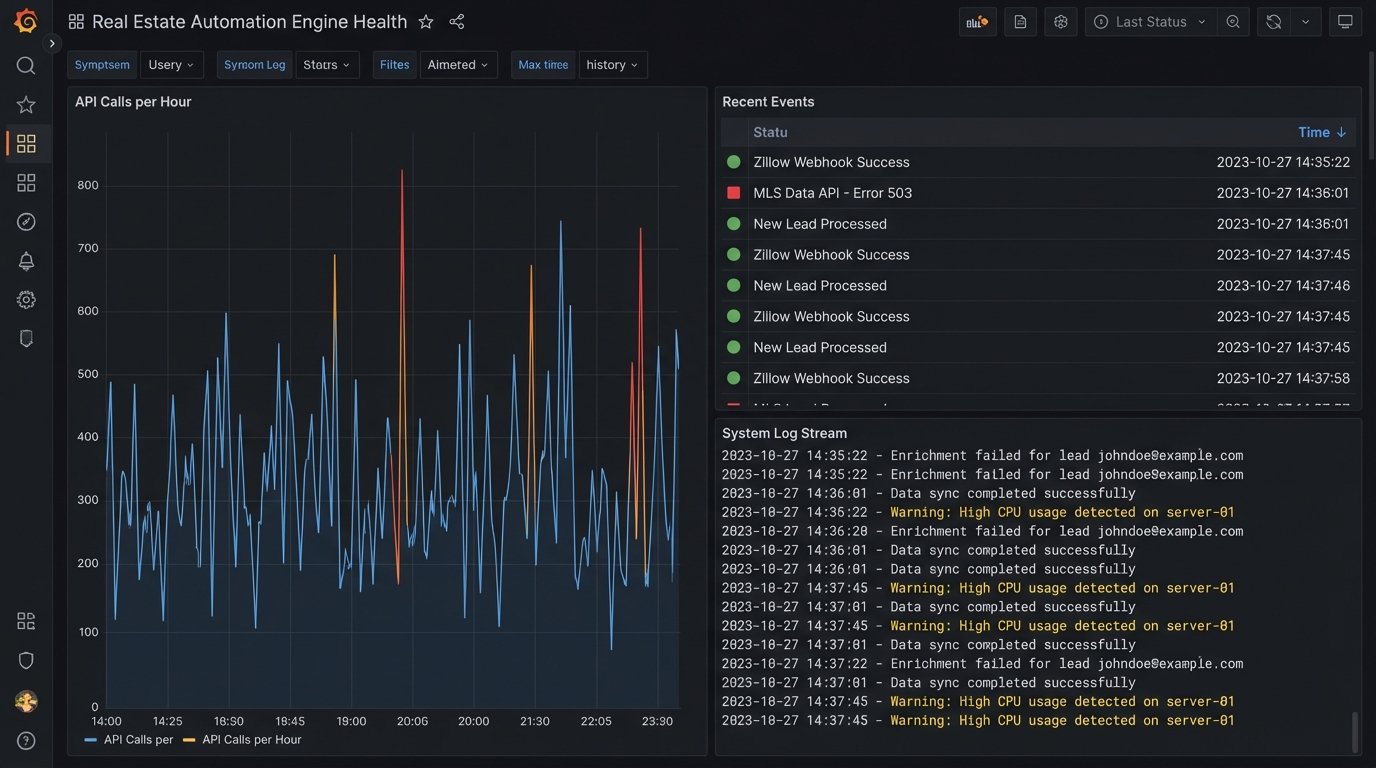Enable kiosk mode with the monitor icon
This screenshot has height=768, width=1376.
pyautogui.click(x=1345, y=21)
